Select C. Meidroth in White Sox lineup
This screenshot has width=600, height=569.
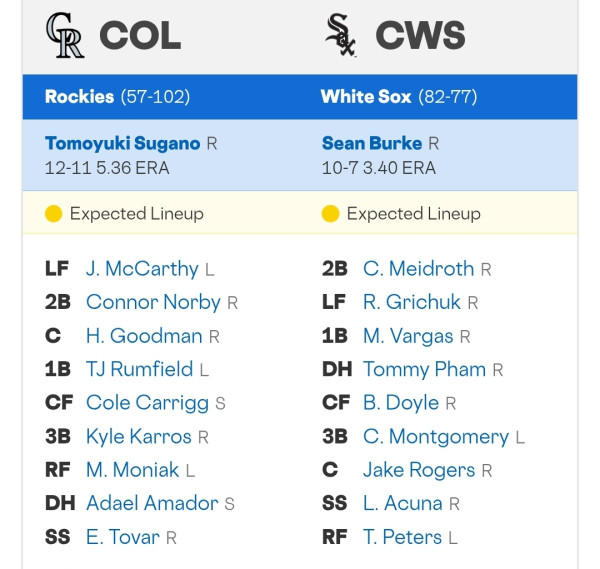tap(419, 269)
